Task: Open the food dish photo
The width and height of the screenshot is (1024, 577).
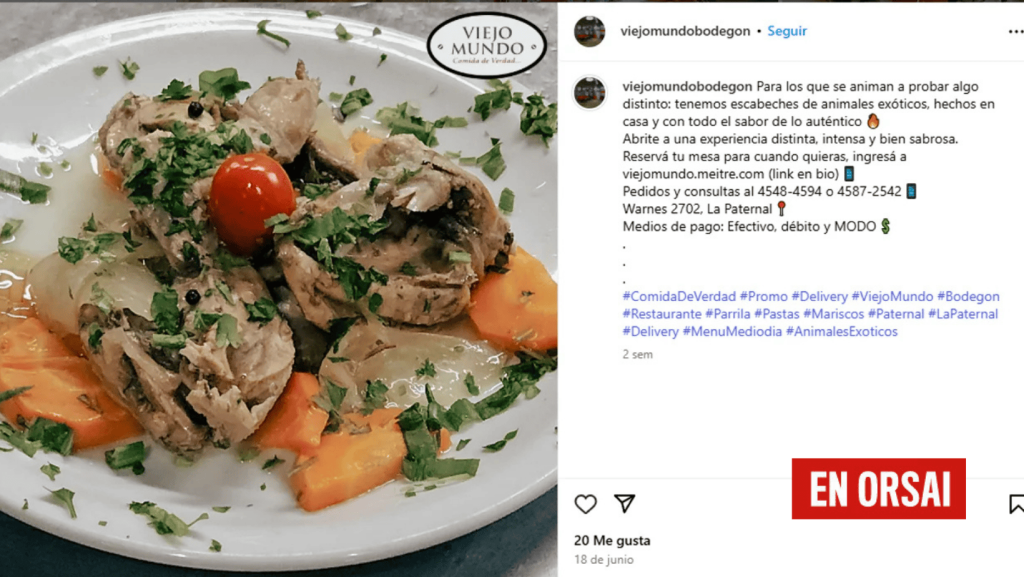Action: click(279, 290)
